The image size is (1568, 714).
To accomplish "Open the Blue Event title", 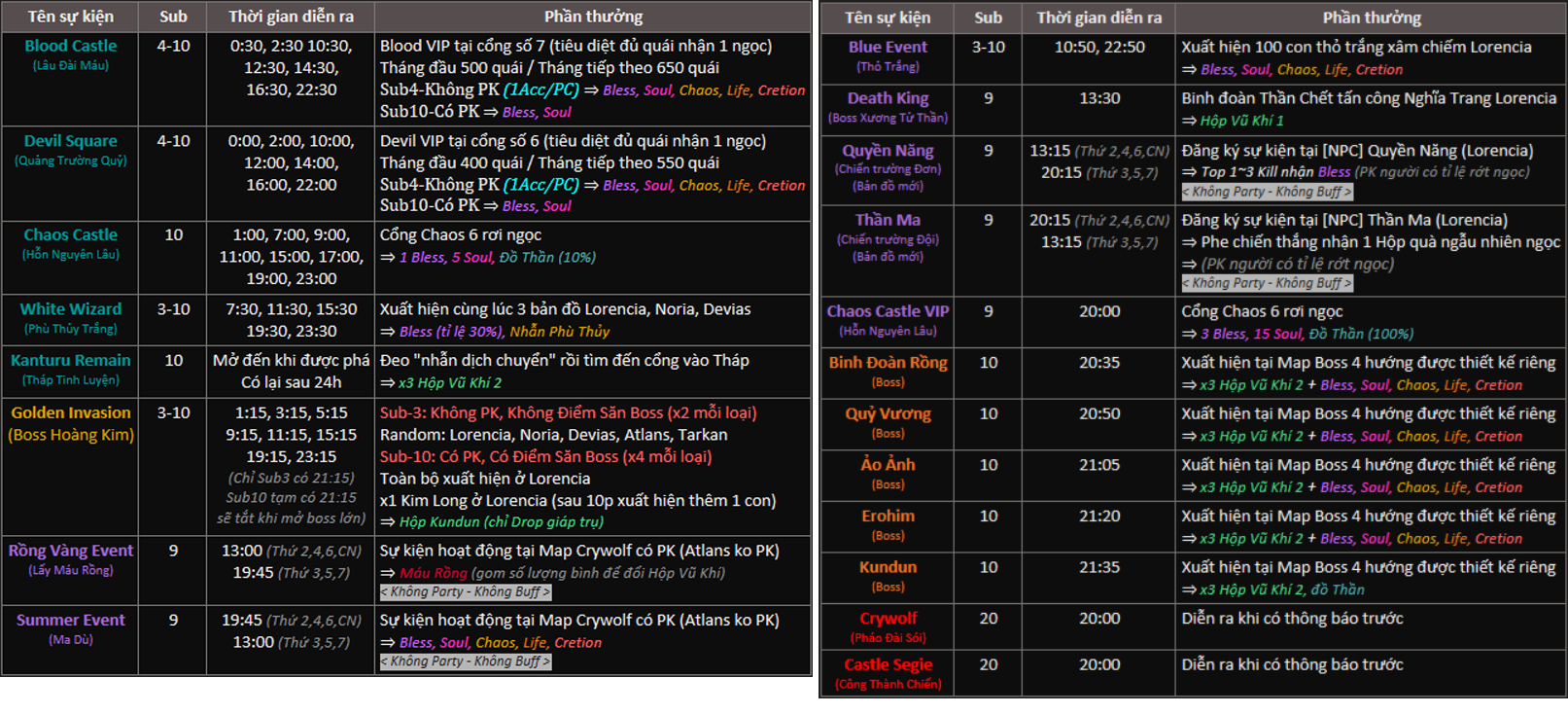I will tap(888, 47).
